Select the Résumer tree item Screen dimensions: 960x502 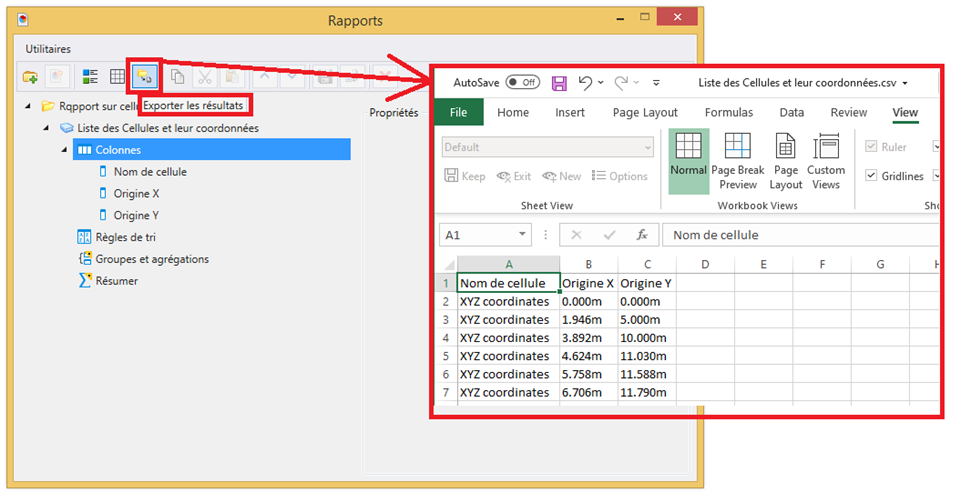(116, 281)
